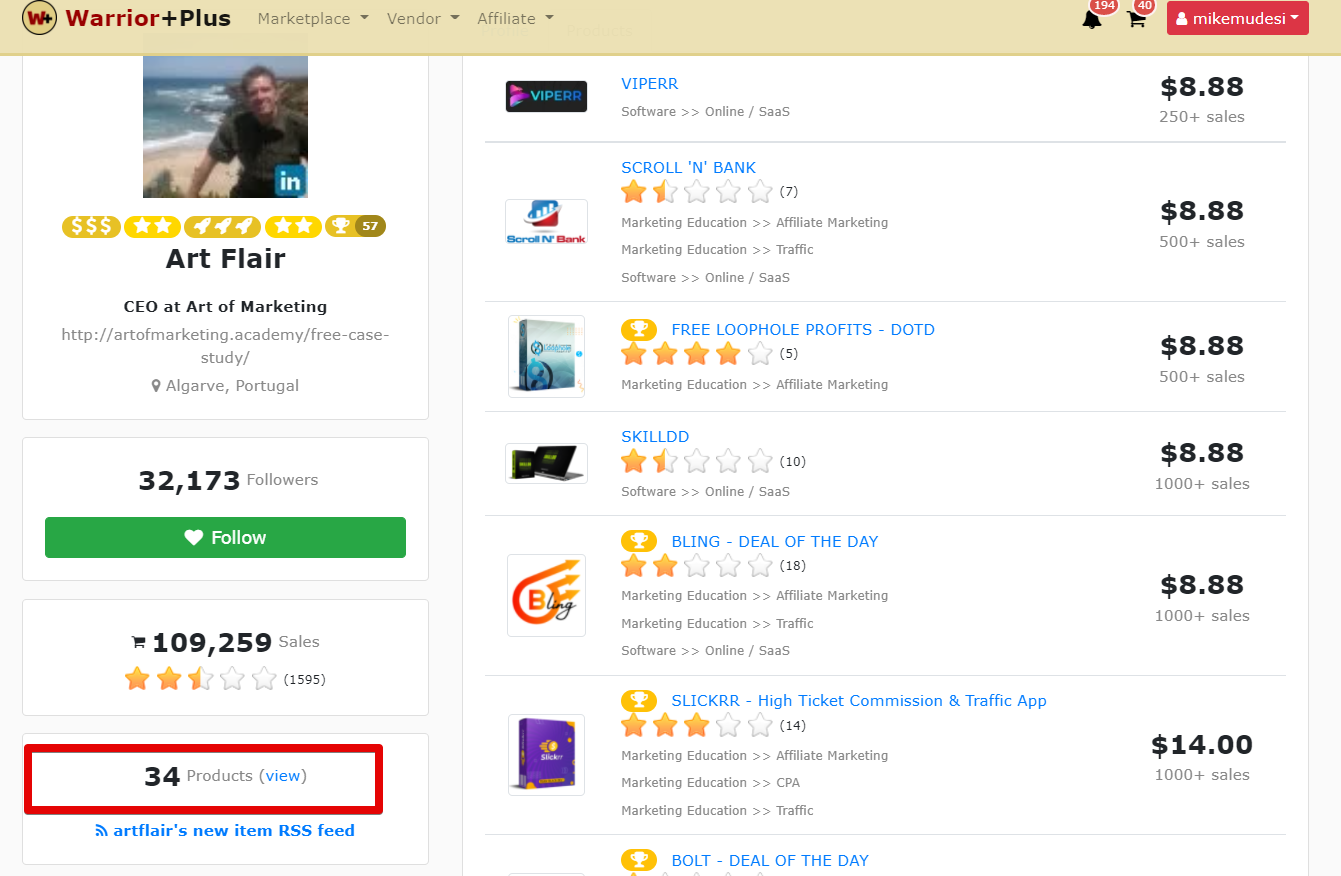Open FREE LOOPHOLE PROFITS - DOTD link
Screen dimensions: 1341x876
tap(803, 330)
